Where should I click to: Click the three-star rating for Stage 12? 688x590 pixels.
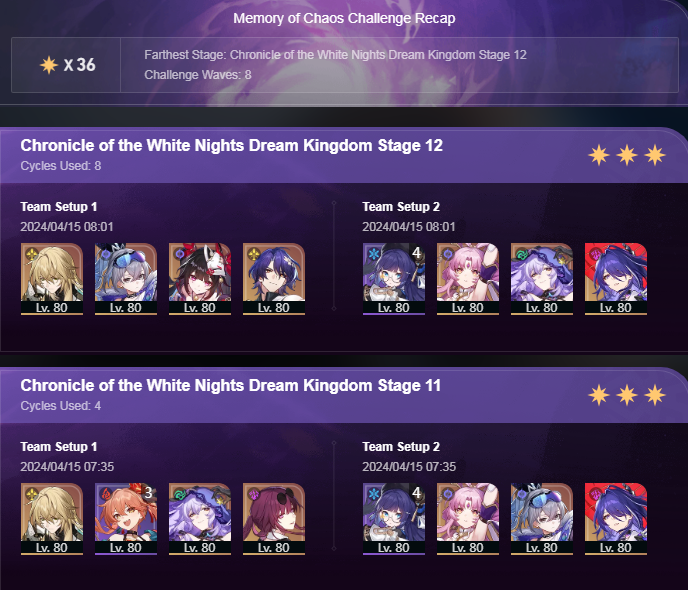point(627,155)
